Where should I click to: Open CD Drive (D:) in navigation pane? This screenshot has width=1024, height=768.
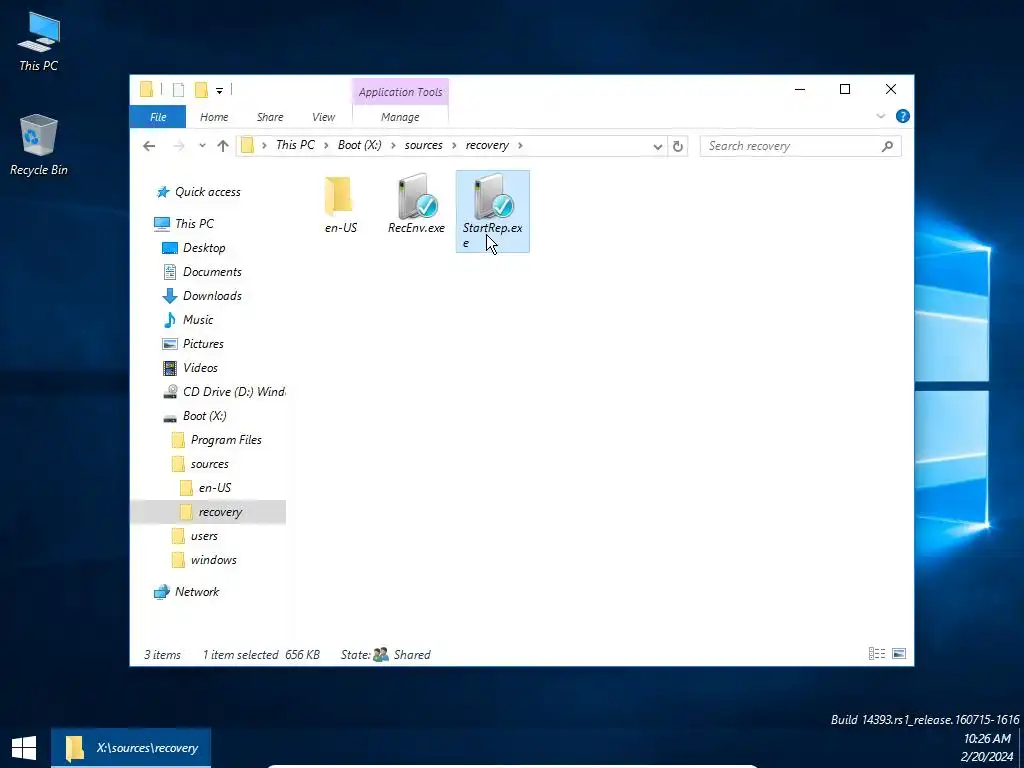point(223,392)
